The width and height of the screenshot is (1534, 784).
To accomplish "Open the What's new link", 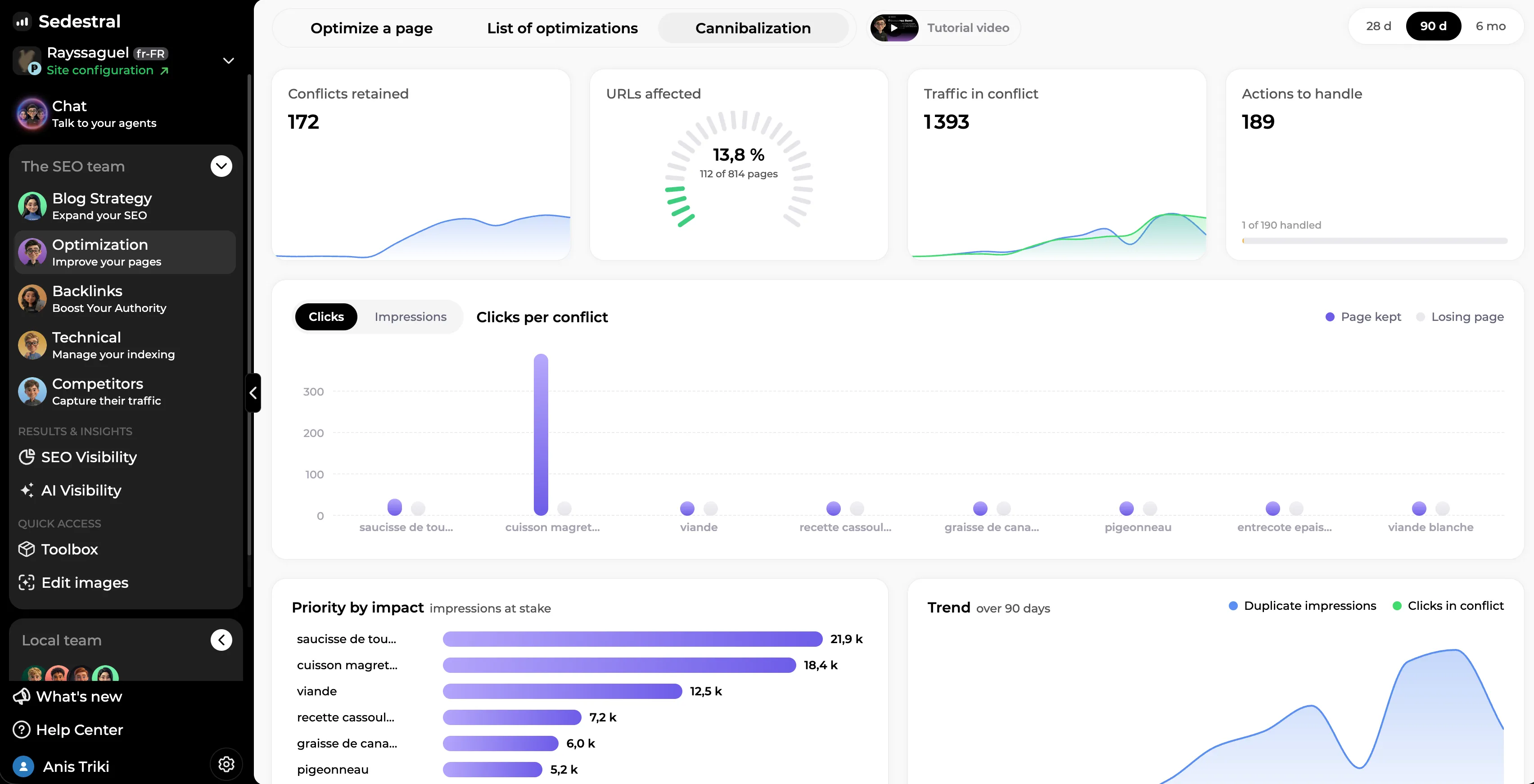I will tap(67, 697).
